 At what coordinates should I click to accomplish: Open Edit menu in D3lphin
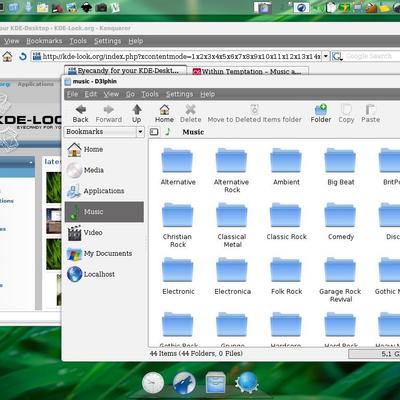[91, 94]
